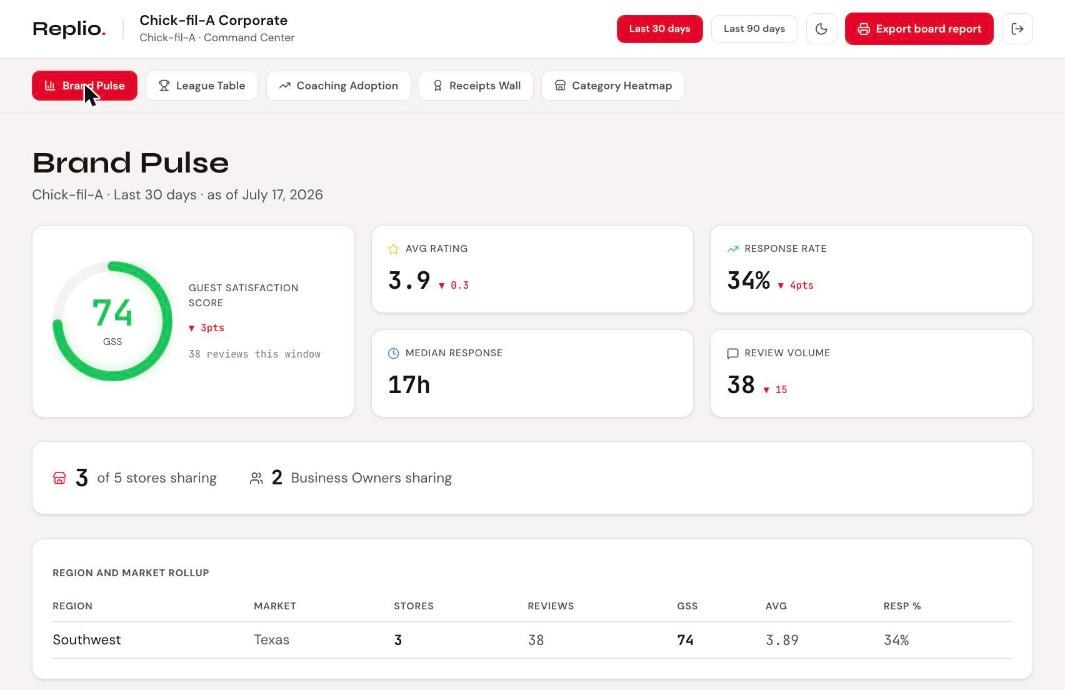This screenshot has height=690, width=1065.
Task: Click the red store icon by stores sharing
Action: click(60, 478)
